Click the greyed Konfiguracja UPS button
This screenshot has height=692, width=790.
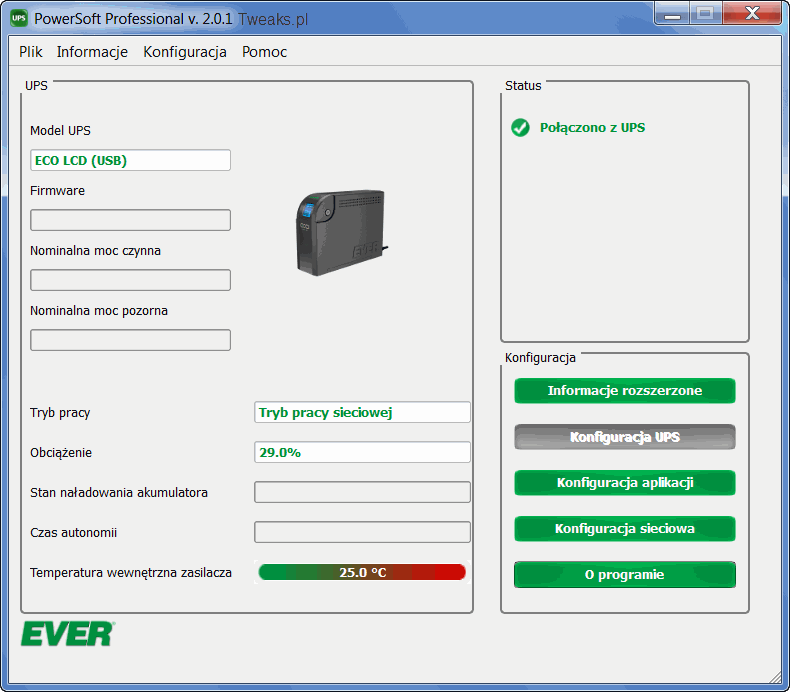tap(625, 437)
